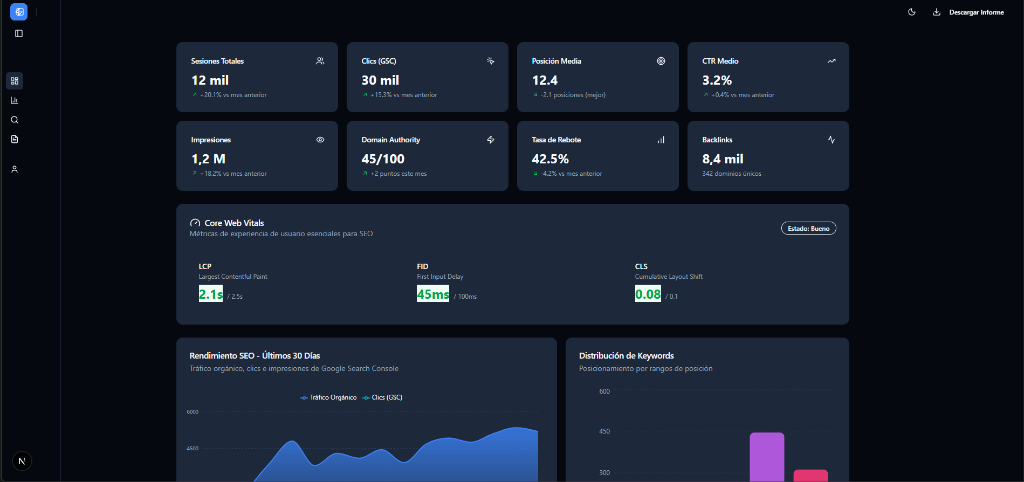Click the lightning icon on Domain Authority card
Image resolution: width=1024 pixels, height=482 pixels.
(491, 140)
